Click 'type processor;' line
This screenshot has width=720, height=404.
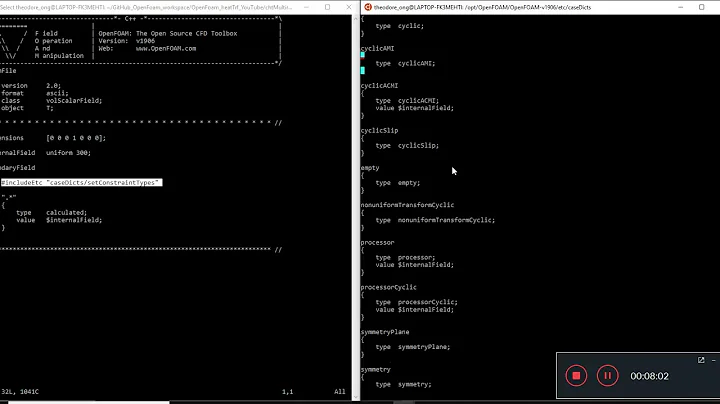pos(405,258)
